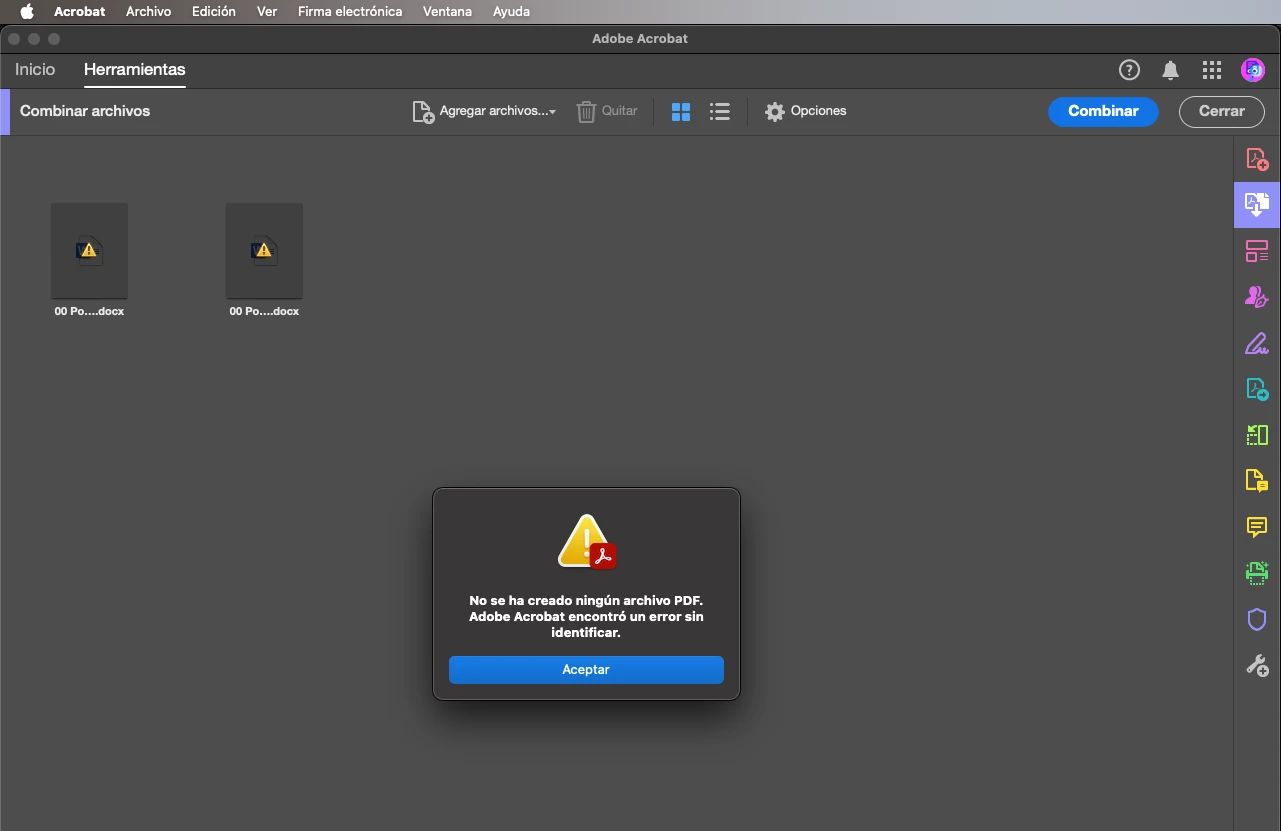Click the Aceptar button in the error dialog

(586, 670)
